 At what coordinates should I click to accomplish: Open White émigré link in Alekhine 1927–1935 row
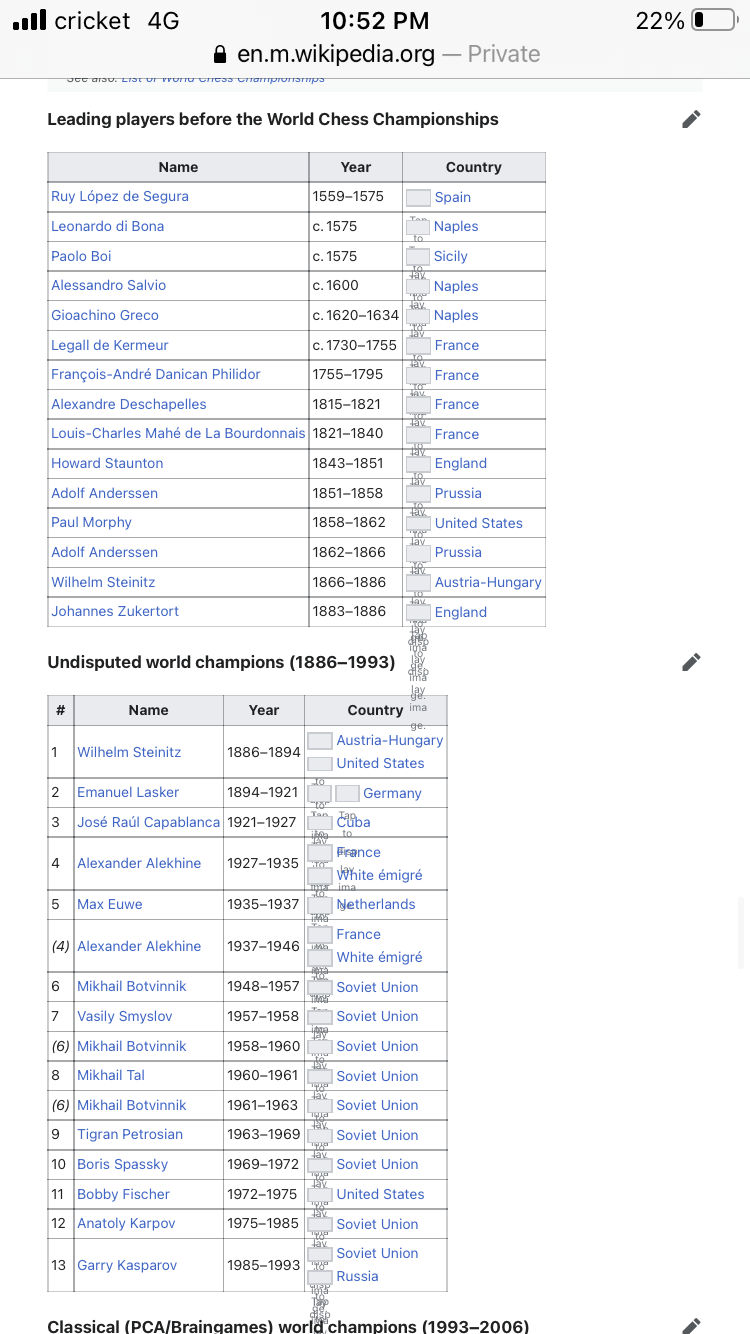(379, 875)
